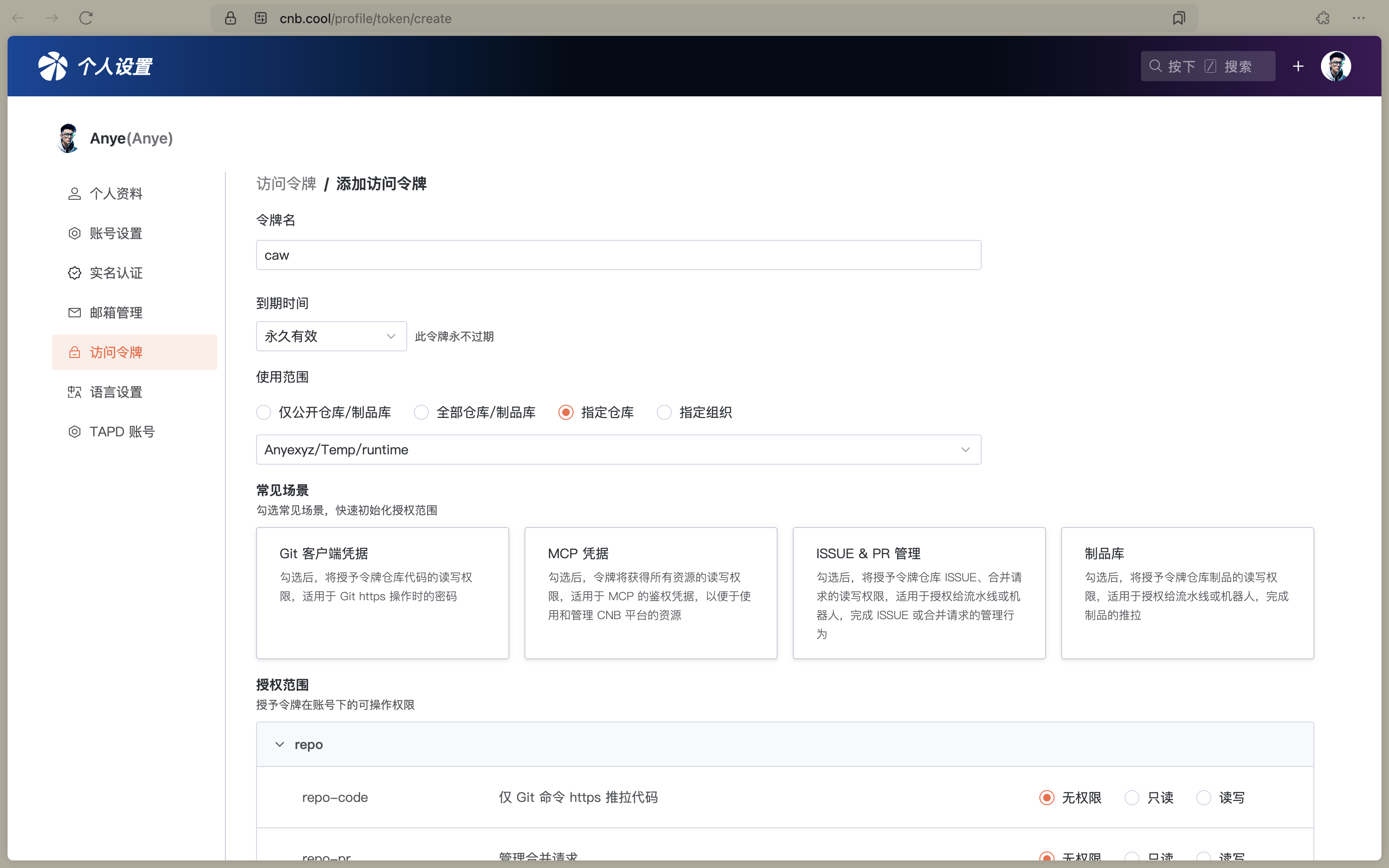Open 账号设置 in the sidebar

point(134,234)
